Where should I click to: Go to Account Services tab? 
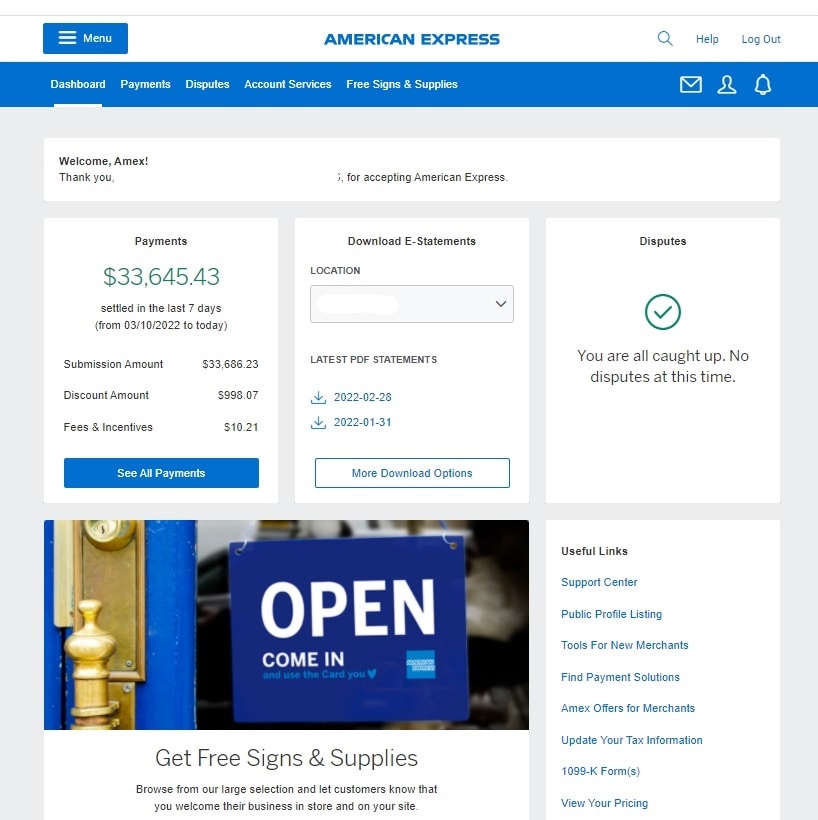click(287, 84)
